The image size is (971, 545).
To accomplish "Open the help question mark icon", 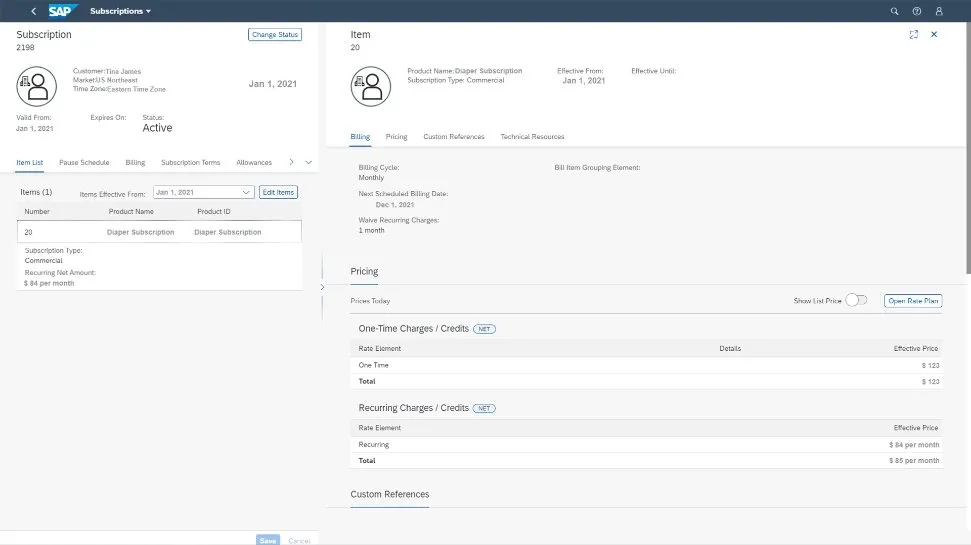I will tap(917, 11).
